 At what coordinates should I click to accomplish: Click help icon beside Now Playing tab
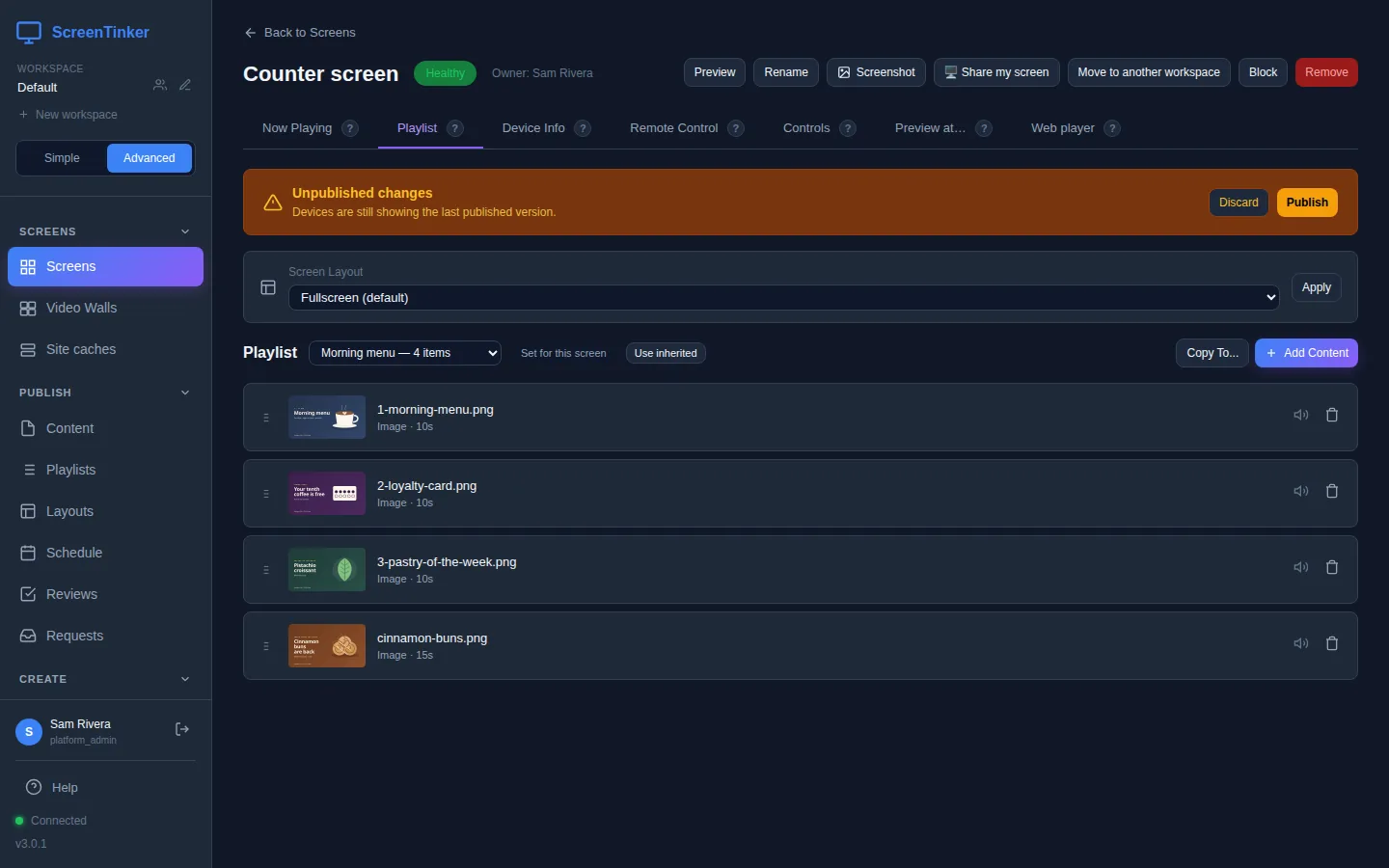click(x=350, y=128)
